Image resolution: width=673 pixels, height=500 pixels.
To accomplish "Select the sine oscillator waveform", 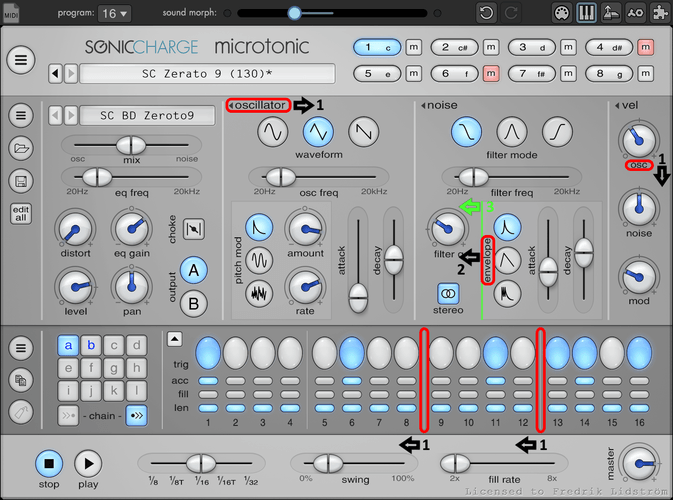I will (273, 132).
